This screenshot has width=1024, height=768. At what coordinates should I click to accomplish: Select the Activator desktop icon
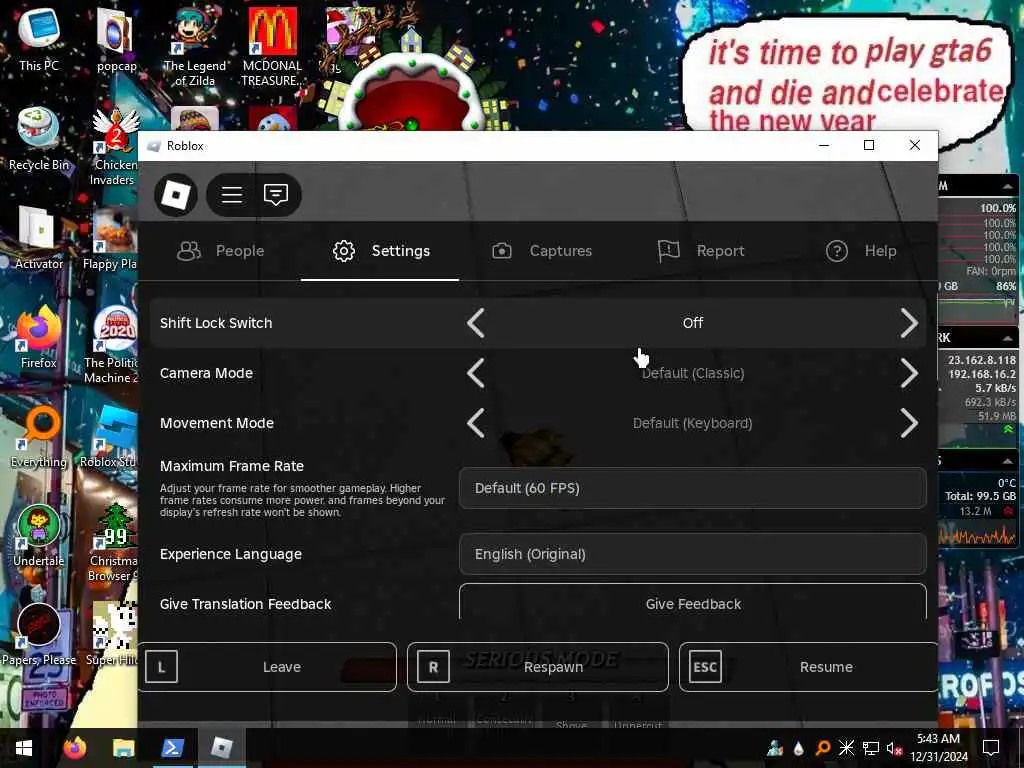(x=39, y=238)
